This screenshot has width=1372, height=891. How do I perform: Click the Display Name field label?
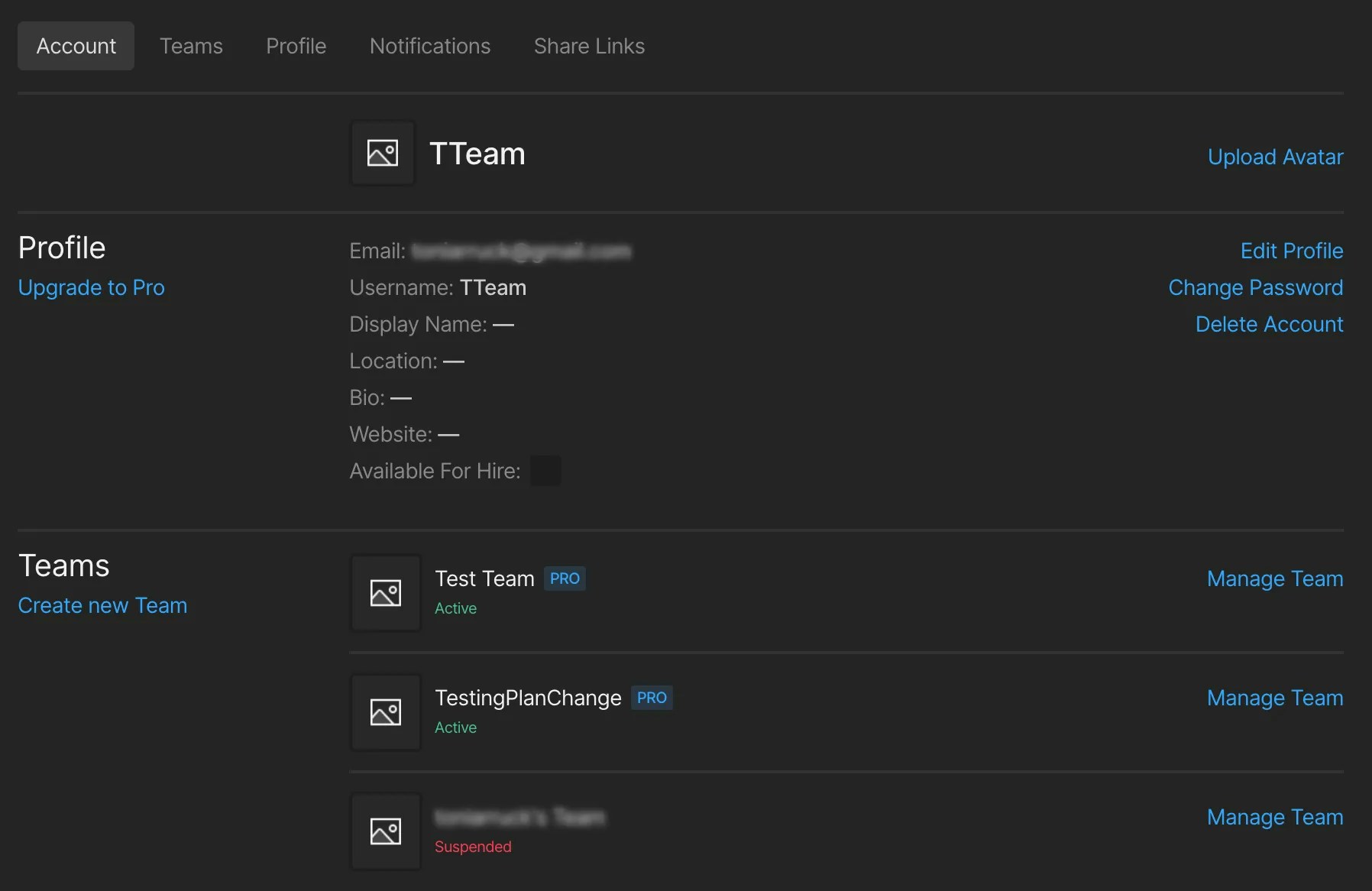click(418, 324)
